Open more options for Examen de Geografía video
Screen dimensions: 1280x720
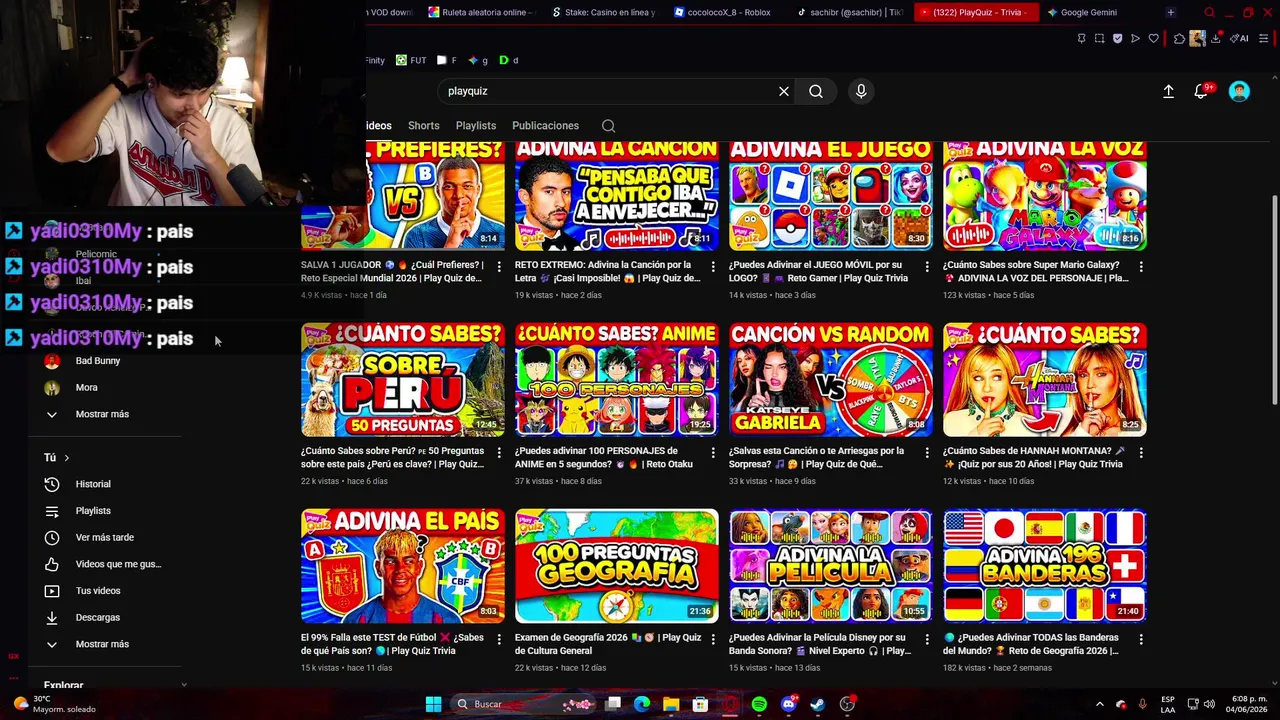tap(713, 639)
